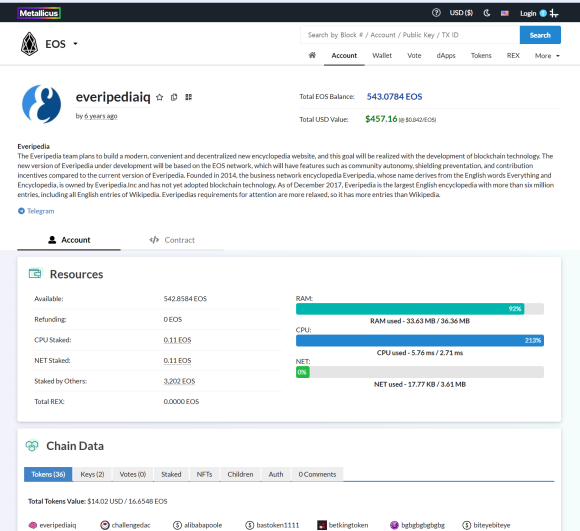
Task: Open the Telegram link
Action: tap(41, 211)
